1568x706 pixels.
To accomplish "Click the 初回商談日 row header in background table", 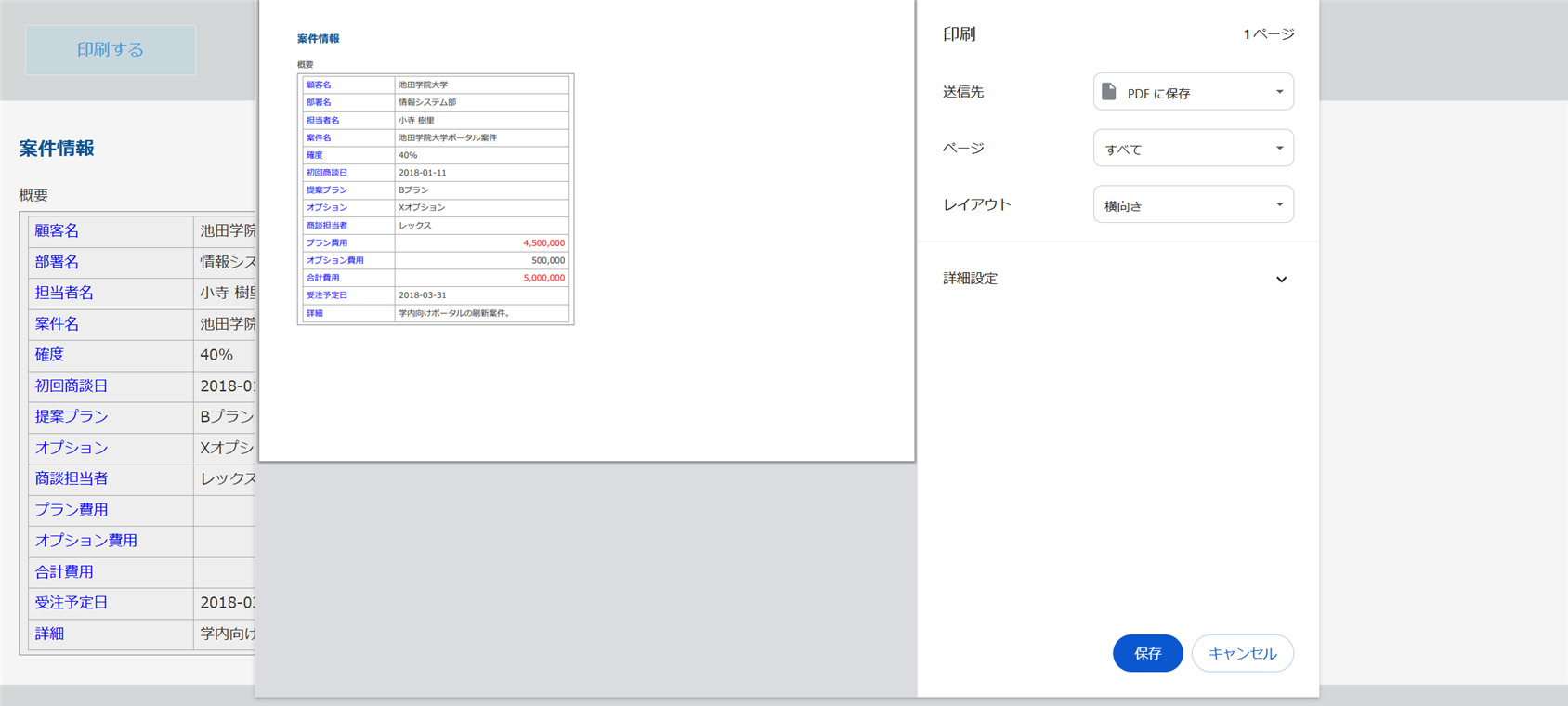I will [x=72, y=386].
